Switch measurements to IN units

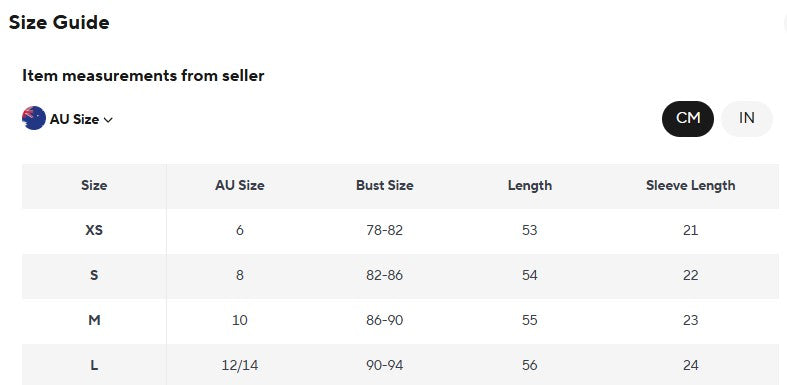[x=746, y=118]
